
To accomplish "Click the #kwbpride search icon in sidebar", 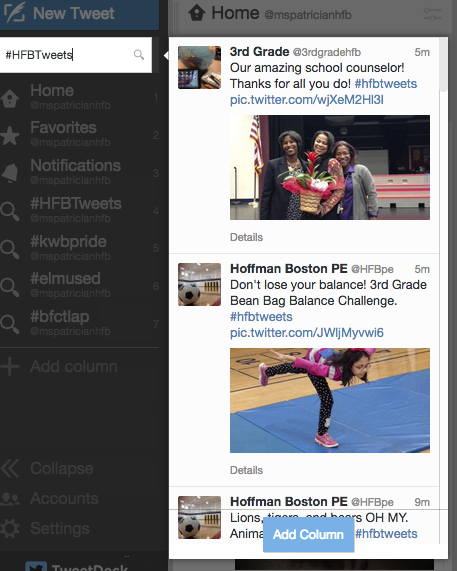I will point(10,249).
